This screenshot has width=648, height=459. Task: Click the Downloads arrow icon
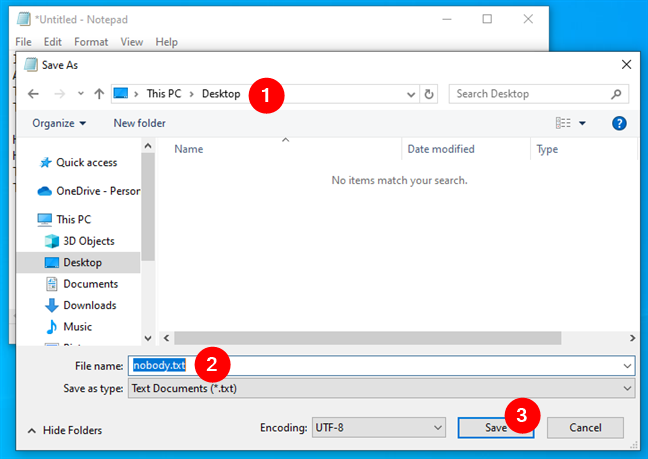click(51, 306)
